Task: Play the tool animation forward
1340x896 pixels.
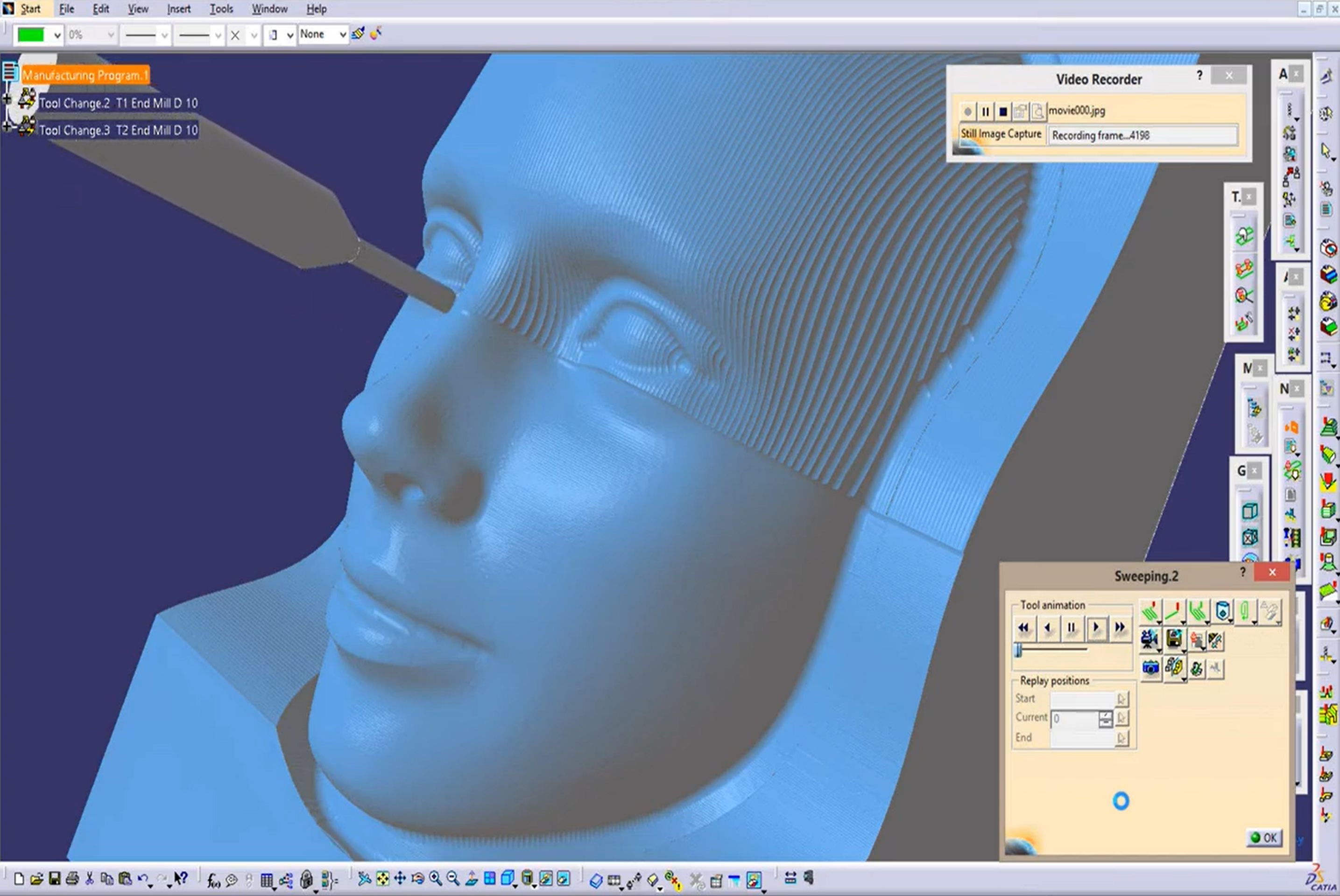Action: click(x=1096, y=627)
